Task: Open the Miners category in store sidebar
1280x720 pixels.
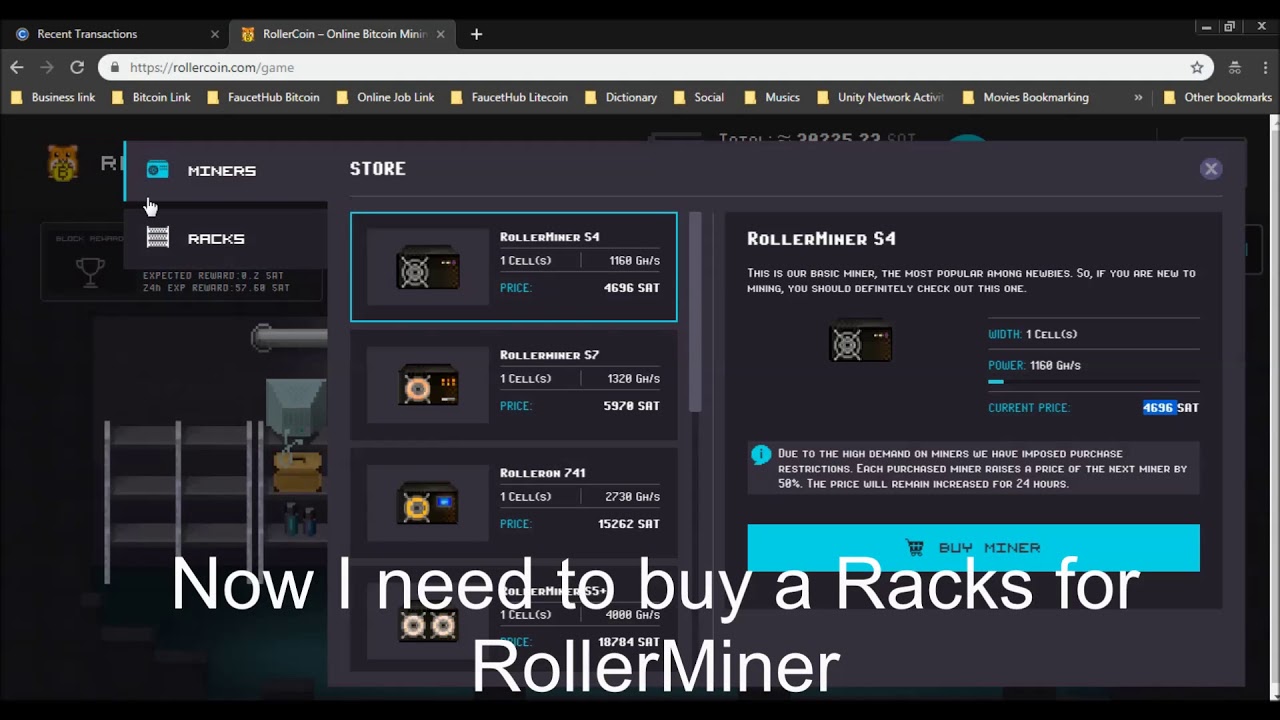Action: 226,170
